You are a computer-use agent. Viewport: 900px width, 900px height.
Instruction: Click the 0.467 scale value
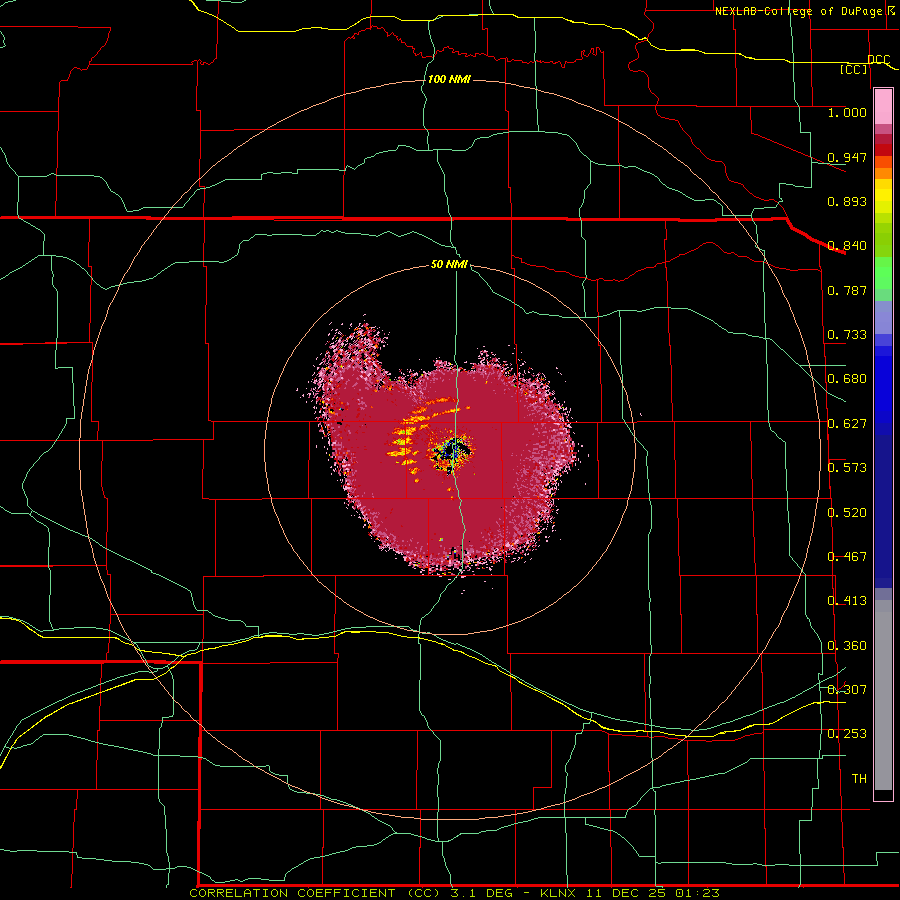pos(847,557)
